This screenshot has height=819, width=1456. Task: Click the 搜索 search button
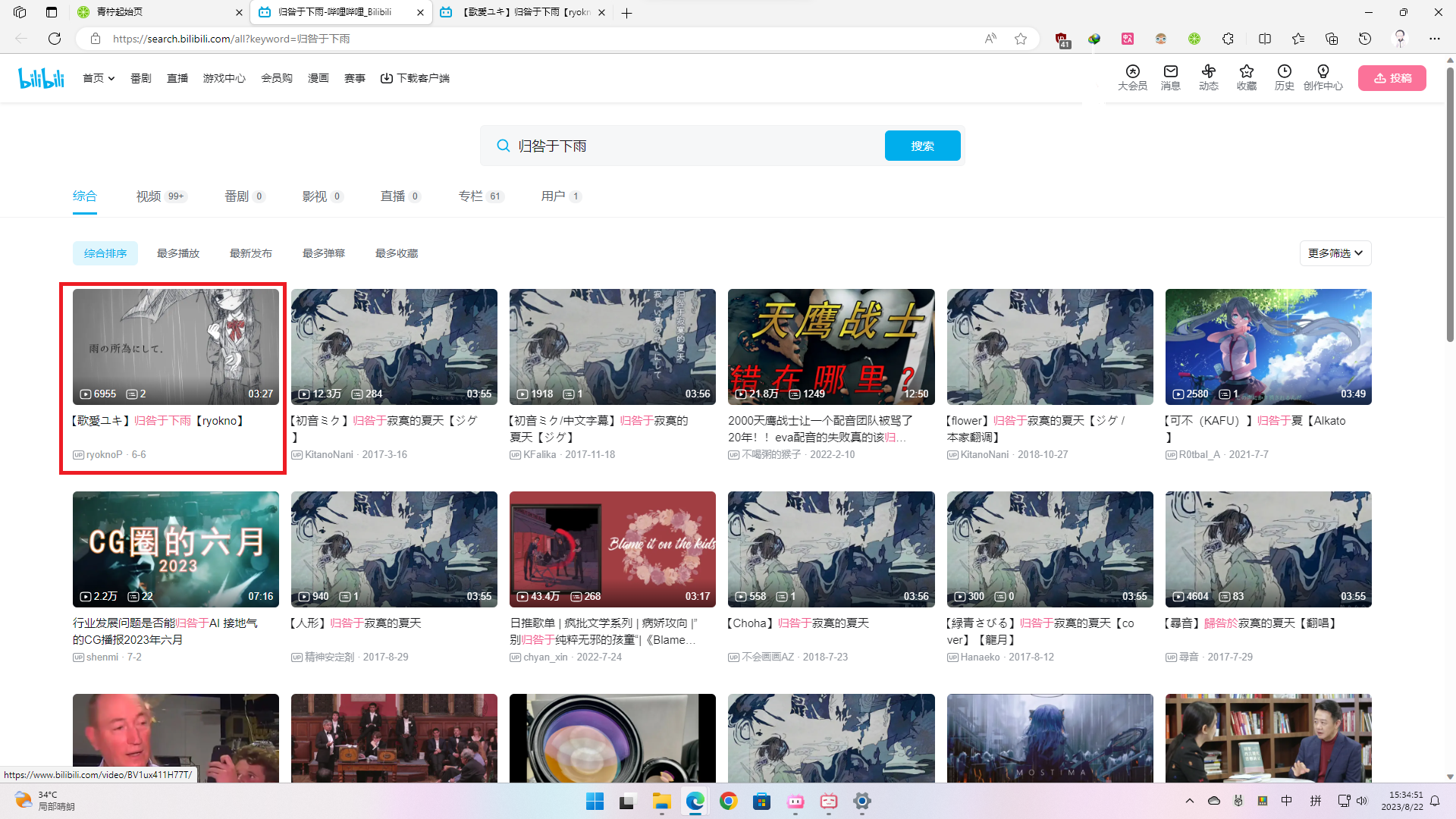922,145
